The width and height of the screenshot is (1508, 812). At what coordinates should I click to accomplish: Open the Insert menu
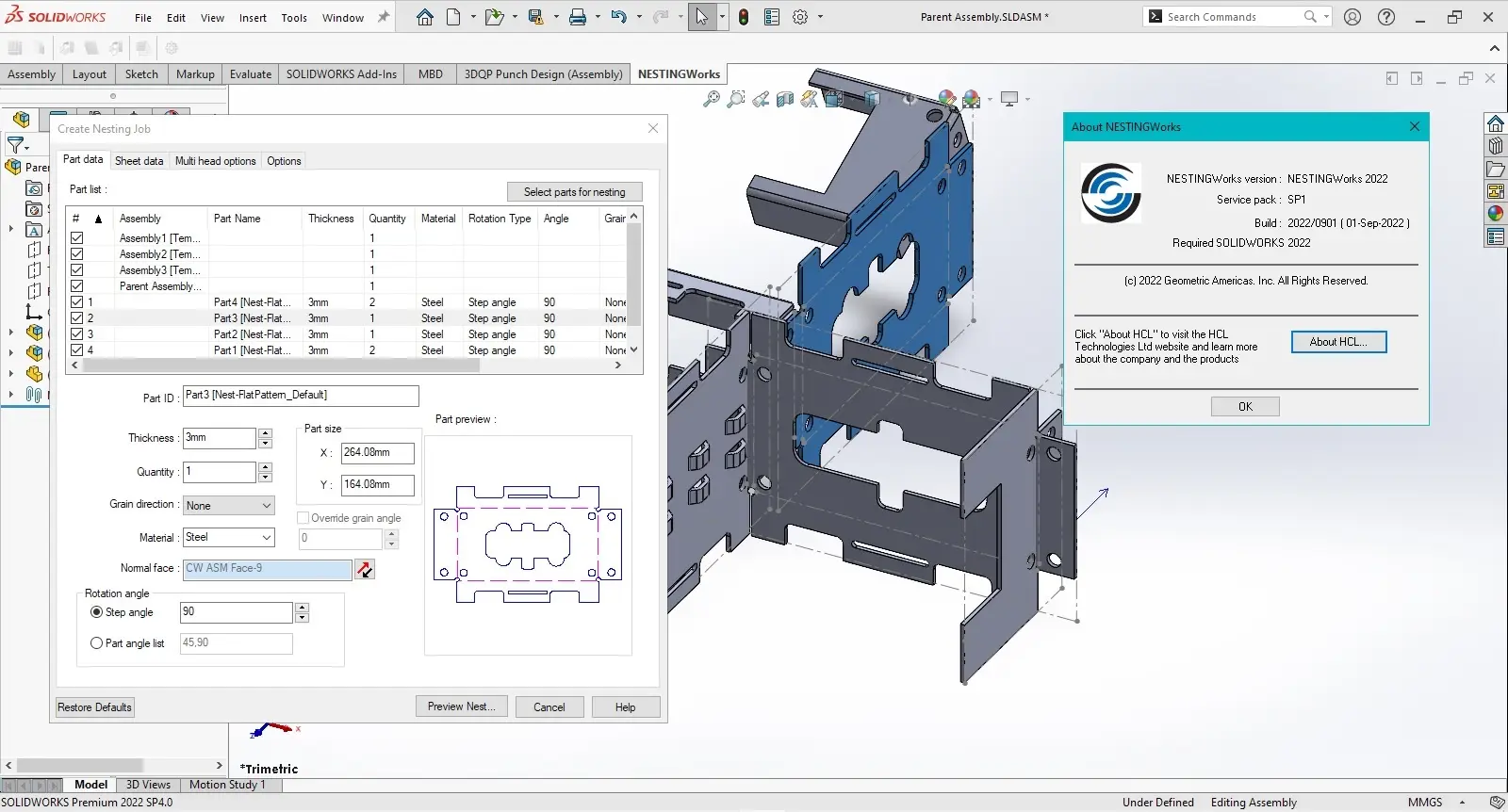pos(253,18)
